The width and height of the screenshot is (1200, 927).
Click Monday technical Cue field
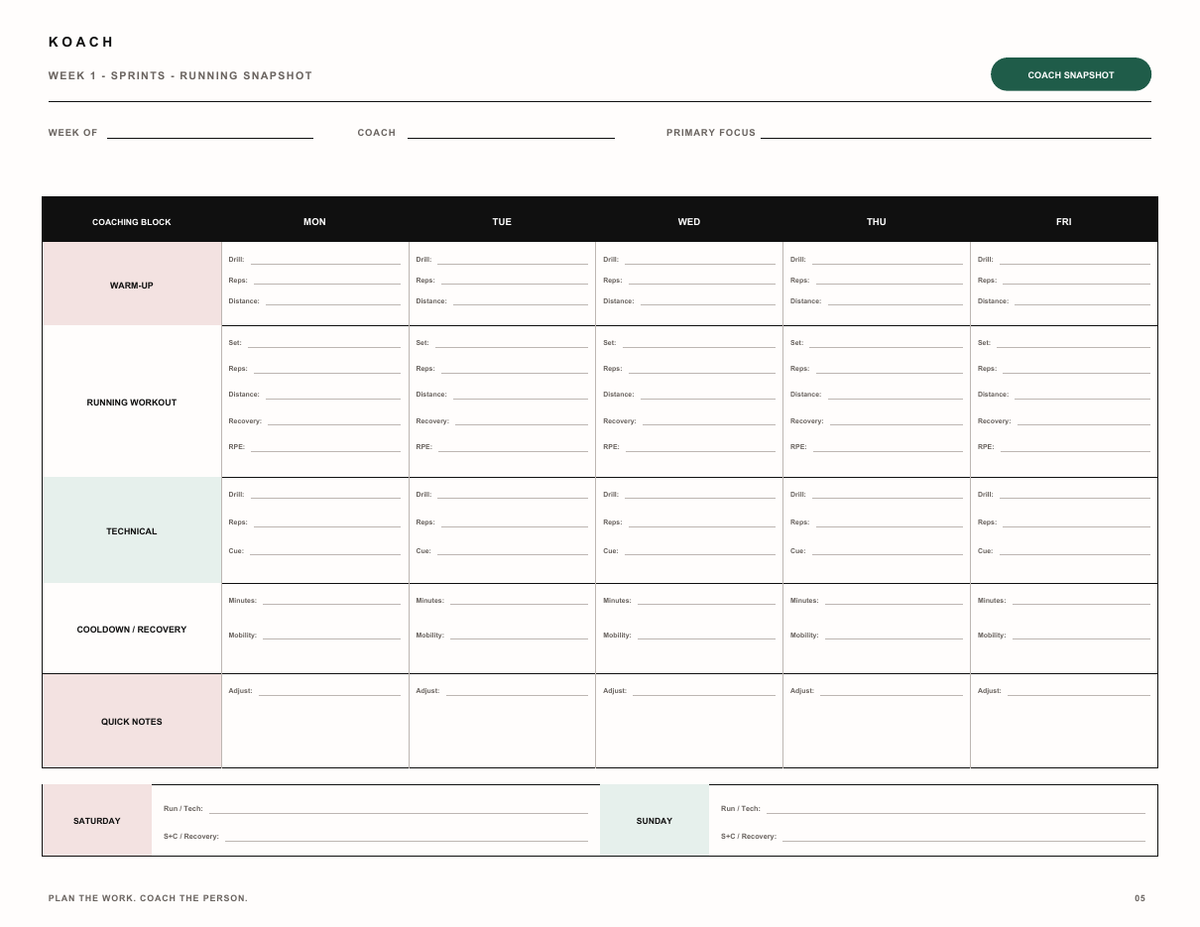[325, 551]
